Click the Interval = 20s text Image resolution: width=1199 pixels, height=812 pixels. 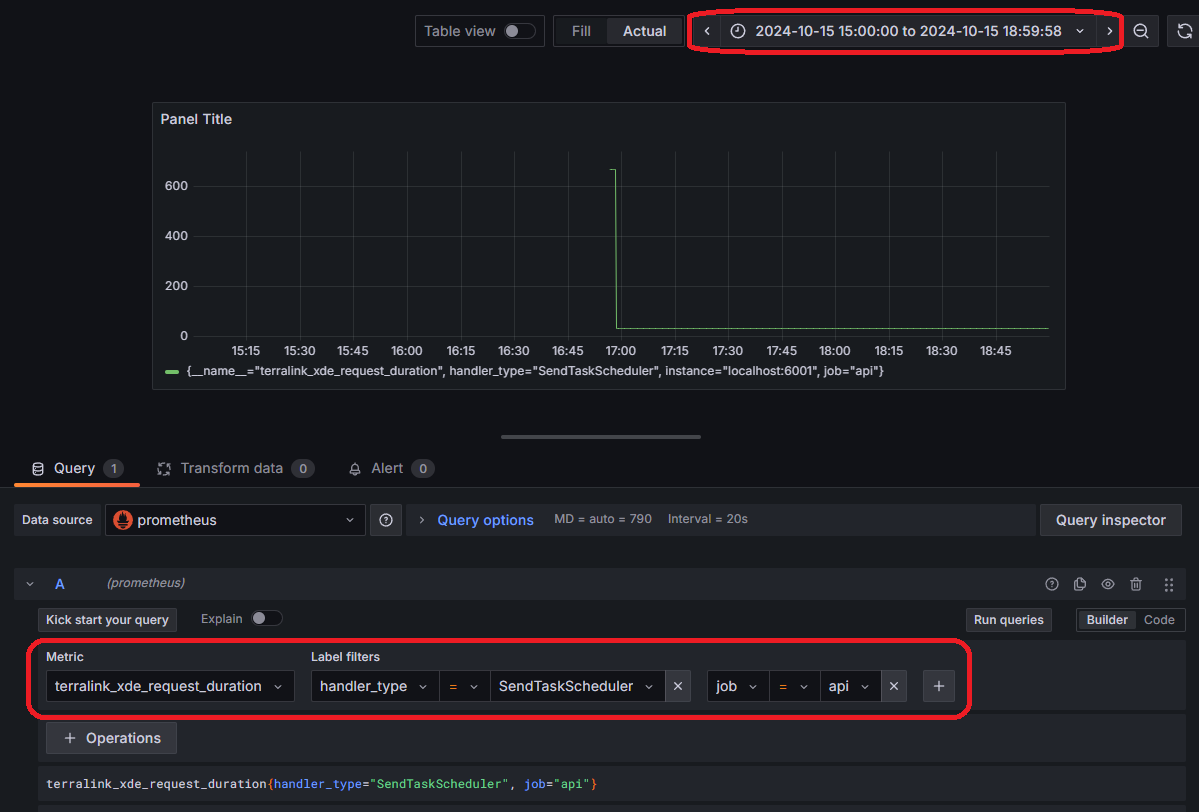[707, 519]
